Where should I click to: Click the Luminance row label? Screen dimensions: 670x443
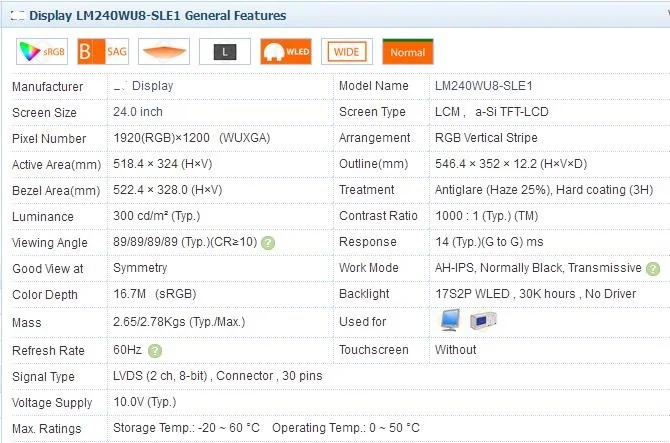click(43, 217)
